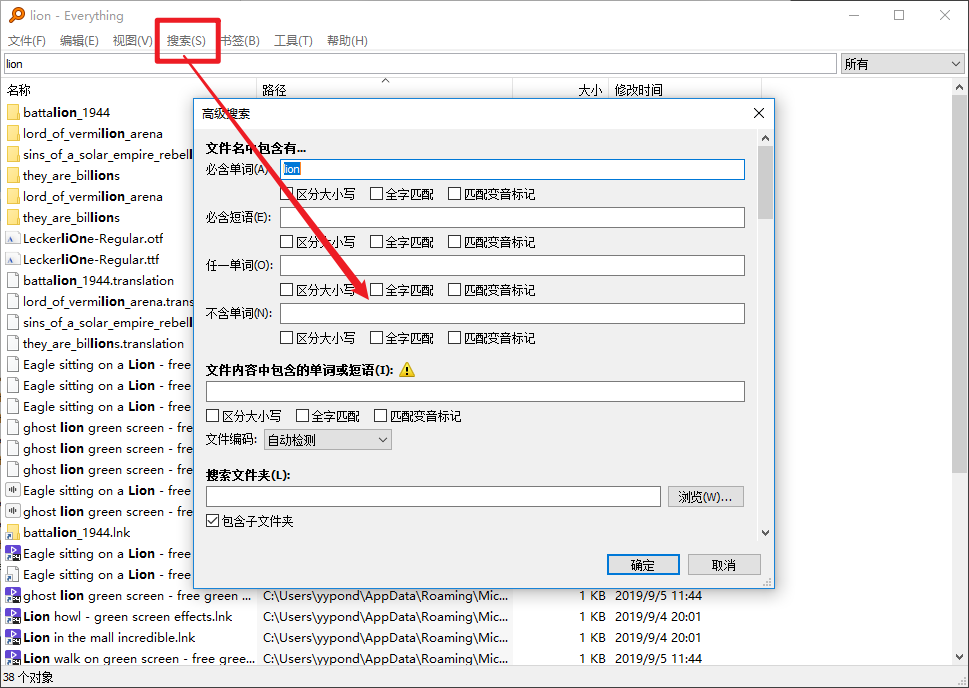Image resolution: width=969 pixels, height=688 pixels.
Task: Enable 匹配变音标记 for file content search
Action: point(380,415)
